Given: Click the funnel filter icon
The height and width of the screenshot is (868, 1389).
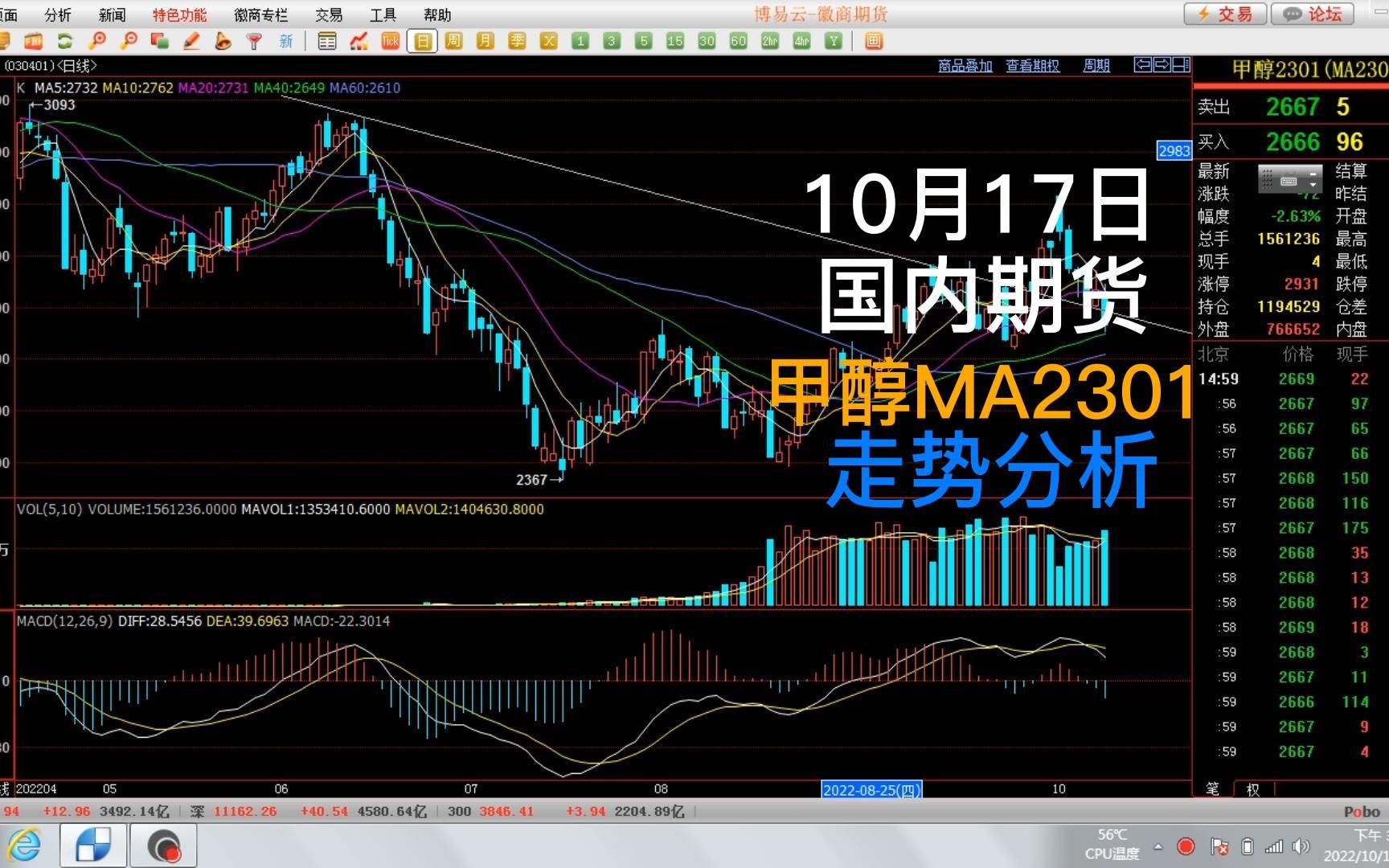Looking at the screenshot, I should point(254,41).
